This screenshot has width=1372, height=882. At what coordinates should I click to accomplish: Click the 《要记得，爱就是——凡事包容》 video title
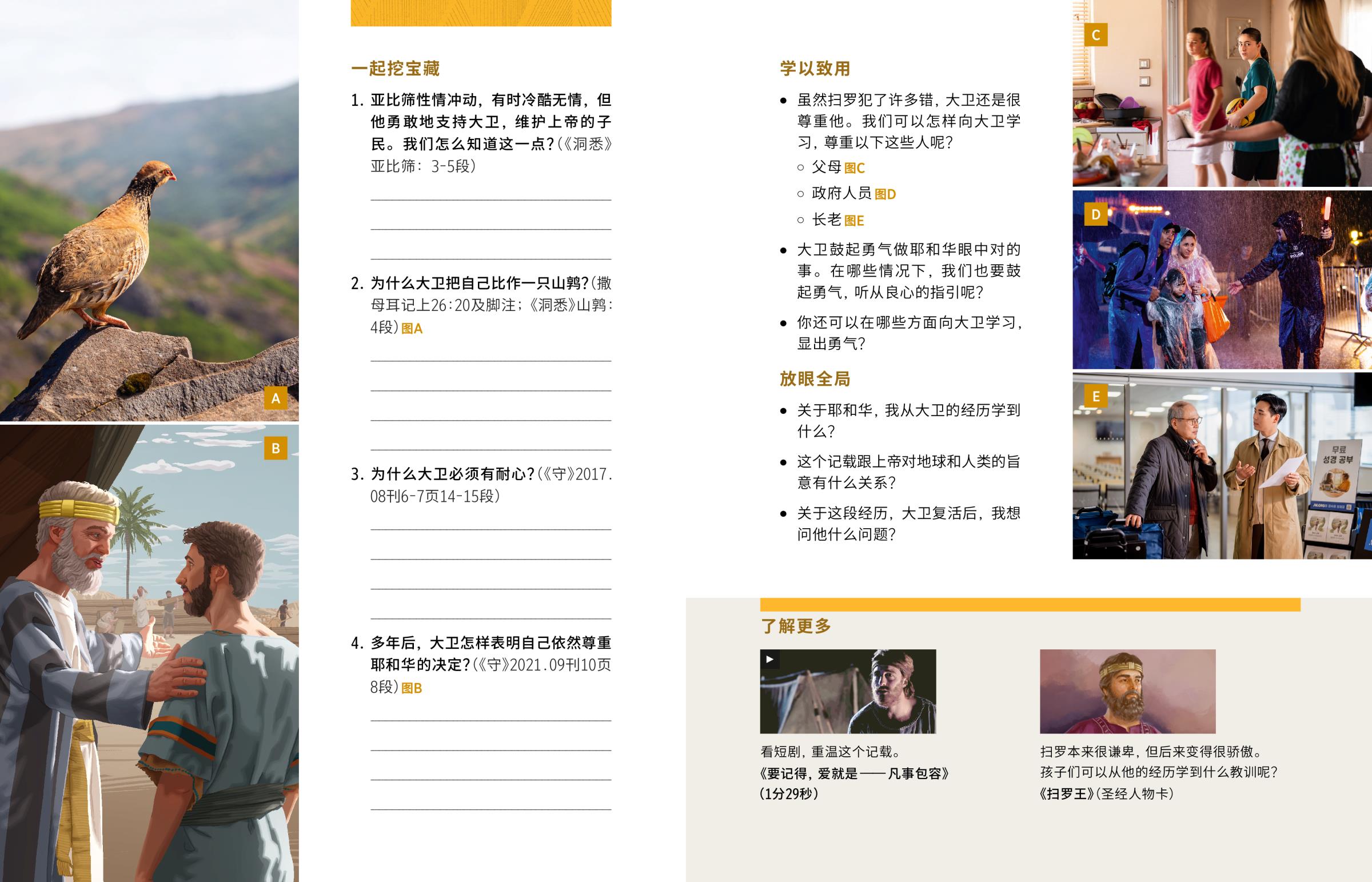(x=854, y=774)
